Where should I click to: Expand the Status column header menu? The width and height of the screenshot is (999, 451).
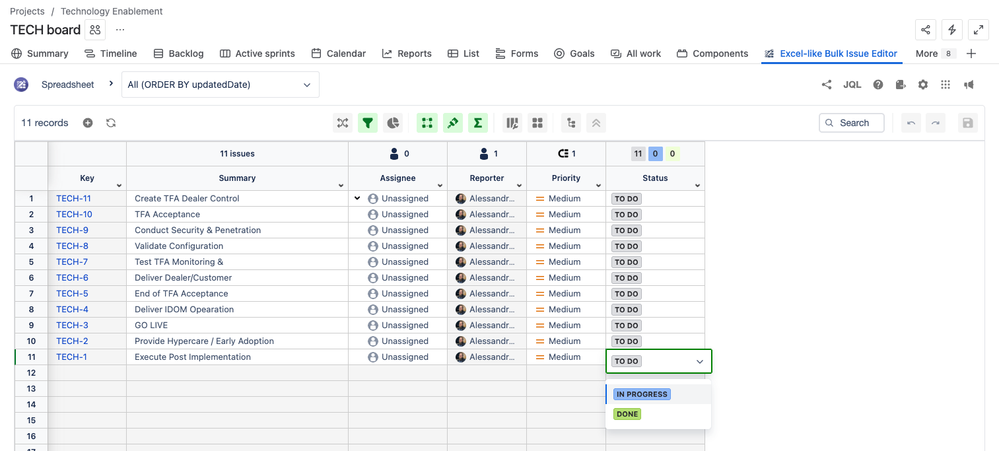coord(698,185)
